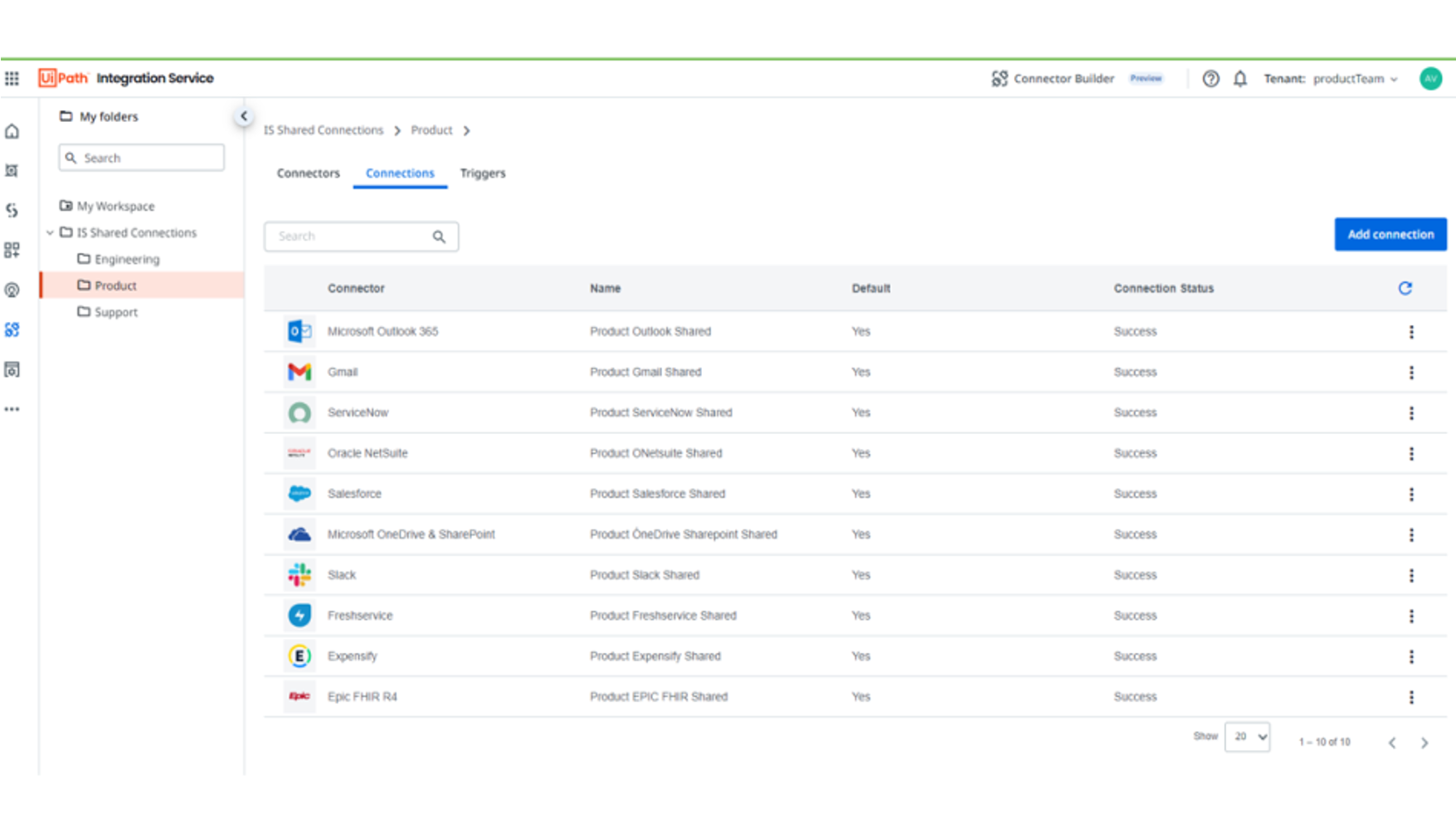Collapse the My folders side panel
Screen dimensions: 1456x814
(x=243, y=116)
